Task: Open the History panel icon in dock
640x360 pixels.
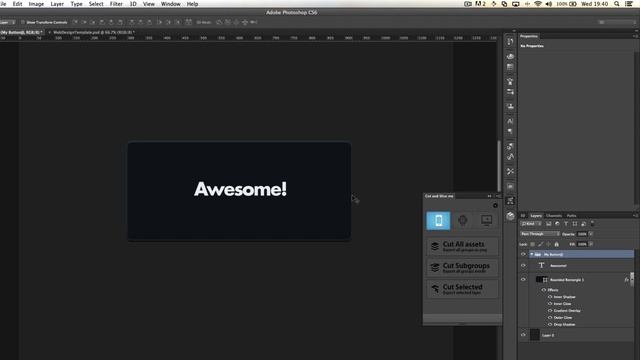Action: (x=510, y=42)
